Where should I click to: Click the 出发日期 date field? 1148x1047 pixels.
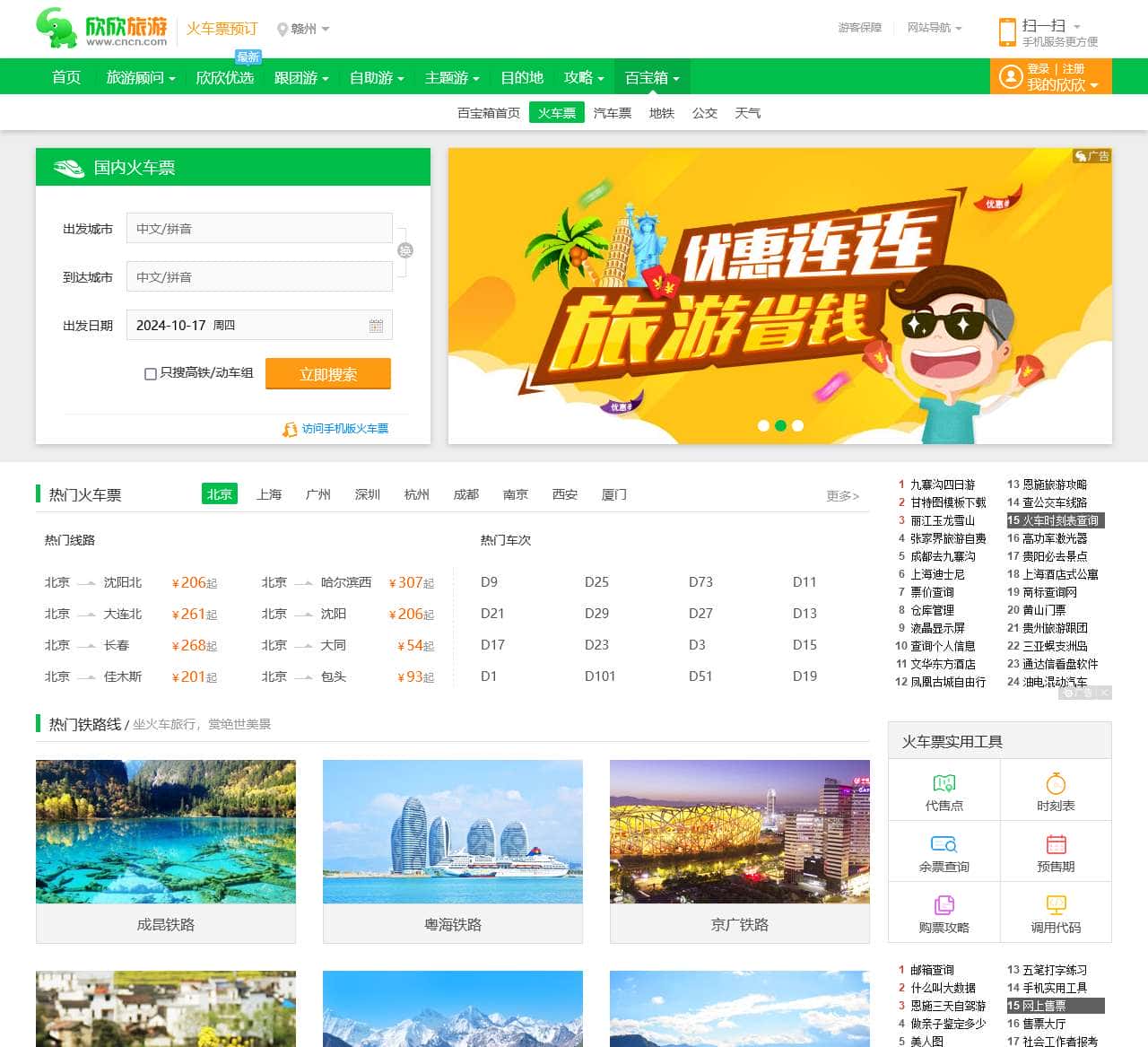click(259, 326)
